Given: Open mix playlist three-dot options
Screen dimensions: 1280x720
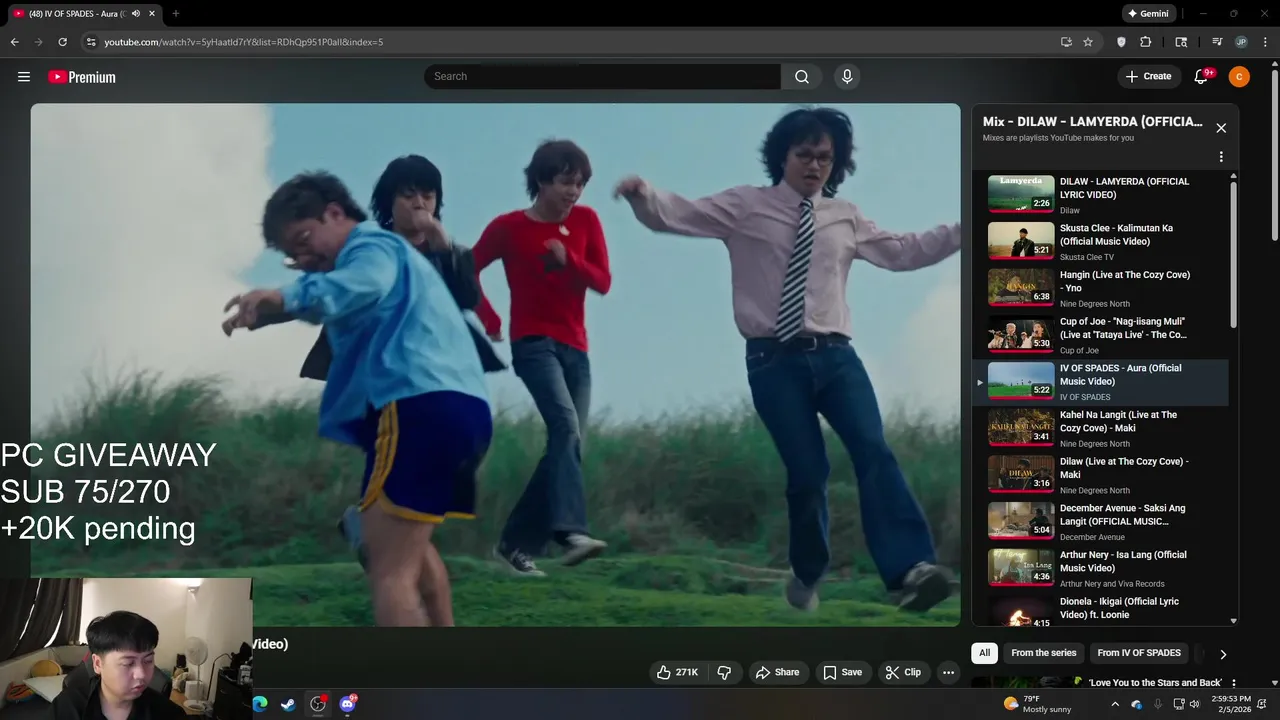Looking at the screenshot, I should tap(1221, 157).
